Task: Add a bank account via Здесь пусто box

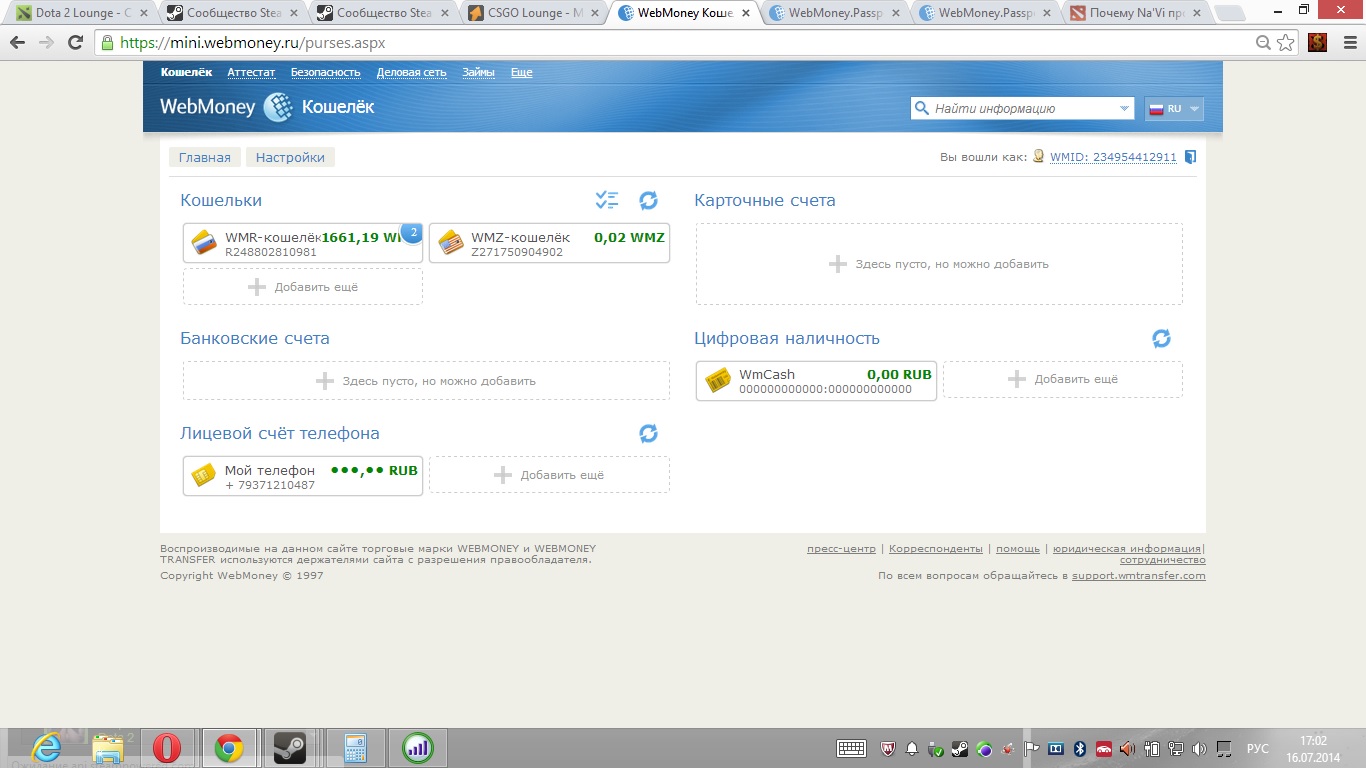Action: point(426,381)
